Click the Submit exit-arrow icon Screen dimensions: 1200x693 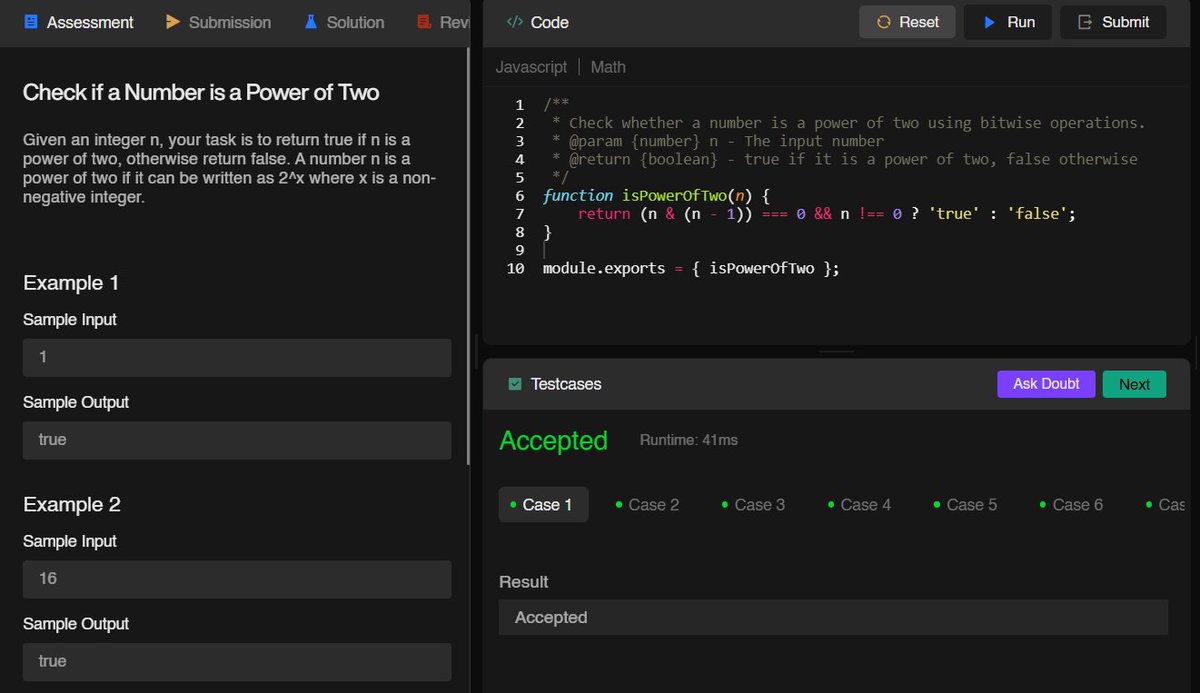point(1083,22)
